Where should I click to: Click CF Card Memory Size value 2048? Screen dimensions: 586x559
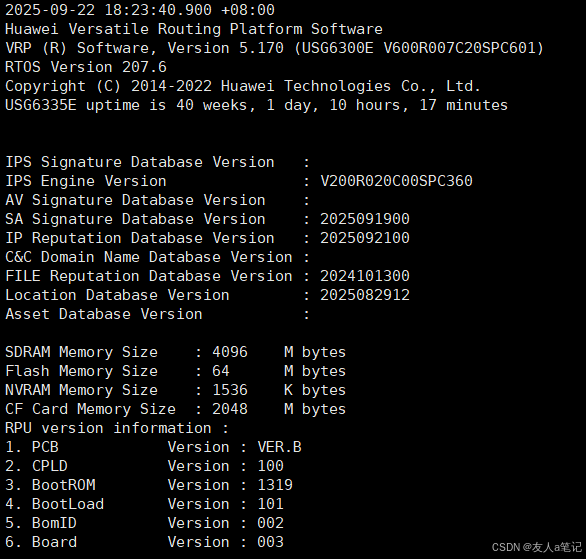click(230, 409)
